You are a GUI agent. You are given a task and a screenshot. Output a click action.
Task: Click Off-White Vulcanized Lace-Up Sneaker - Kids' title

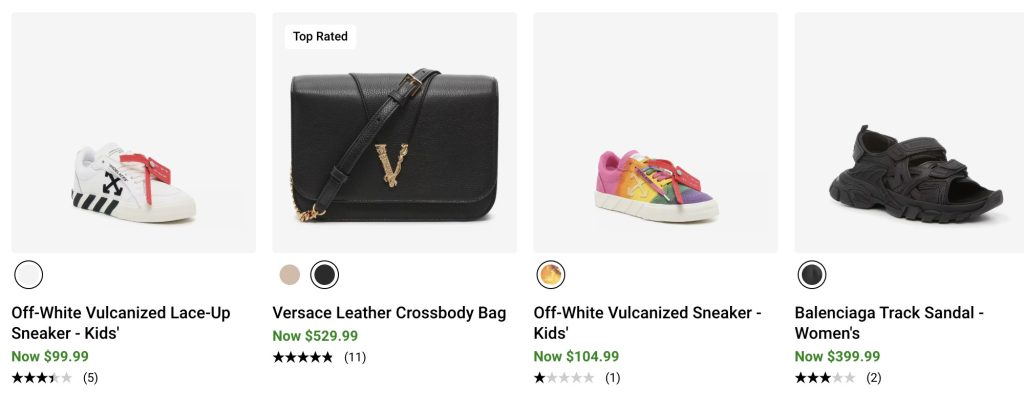coord(120,323)
